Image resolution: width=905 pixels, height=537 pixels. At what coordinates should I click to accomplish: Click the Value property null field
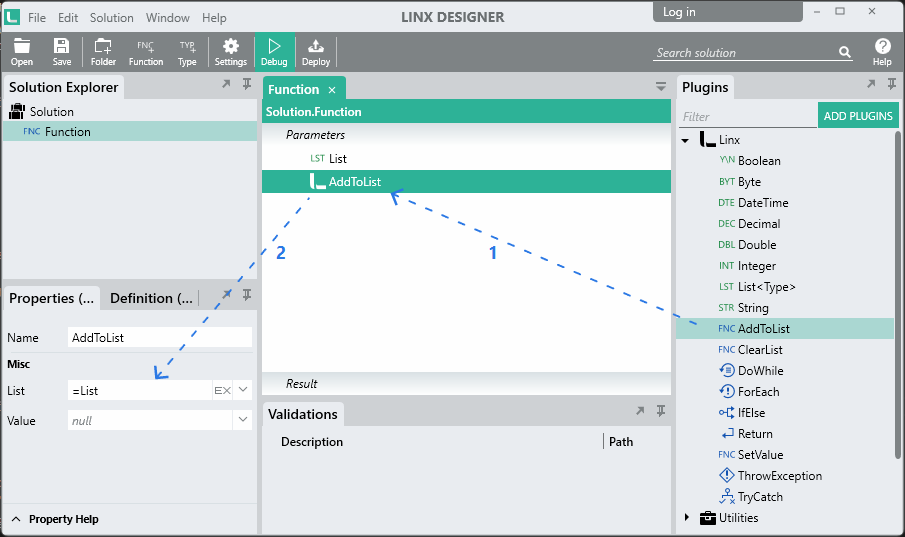coord(150,420)
